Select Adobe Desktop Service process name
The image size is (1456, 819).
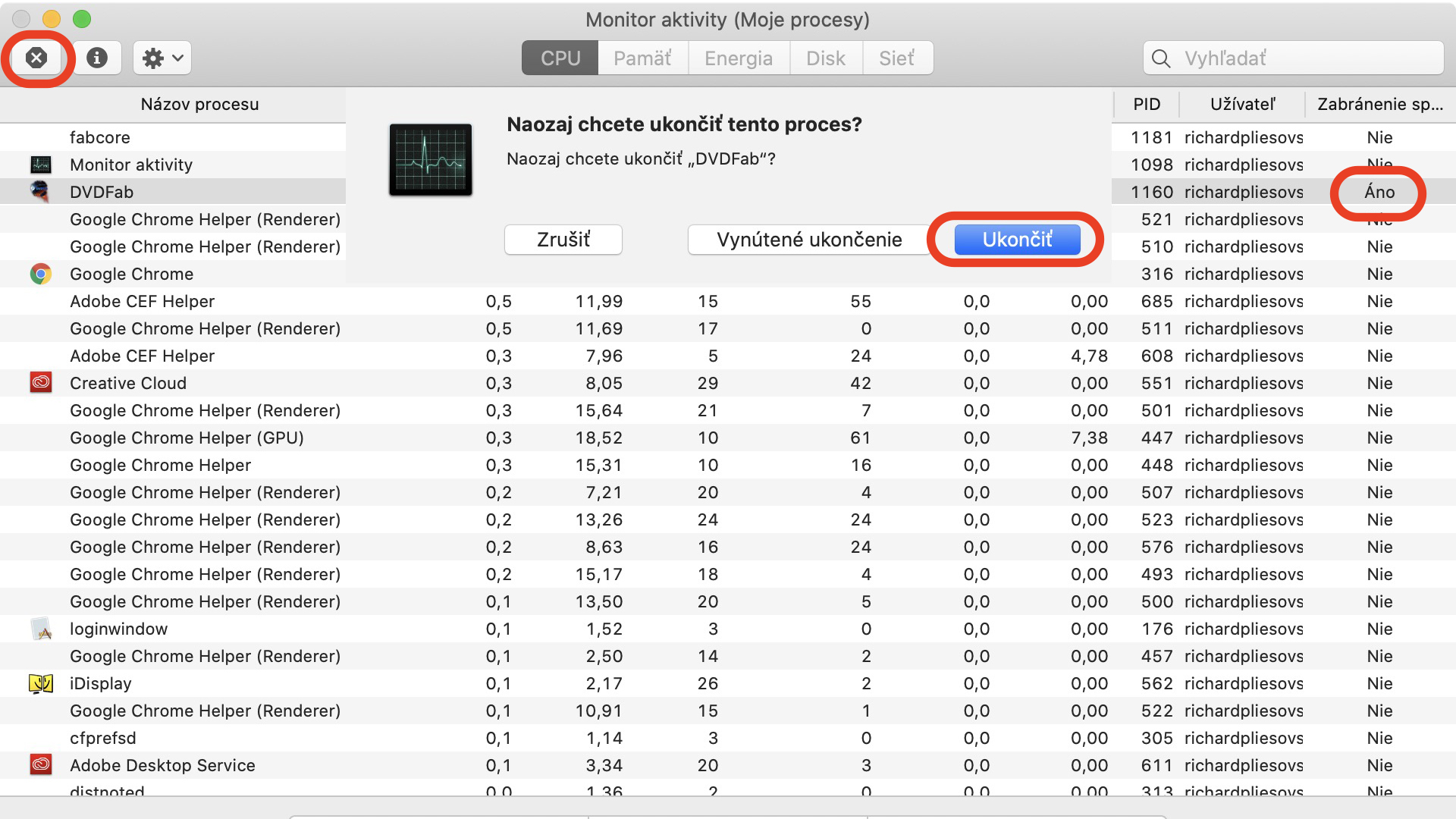[x=162, y=765]
